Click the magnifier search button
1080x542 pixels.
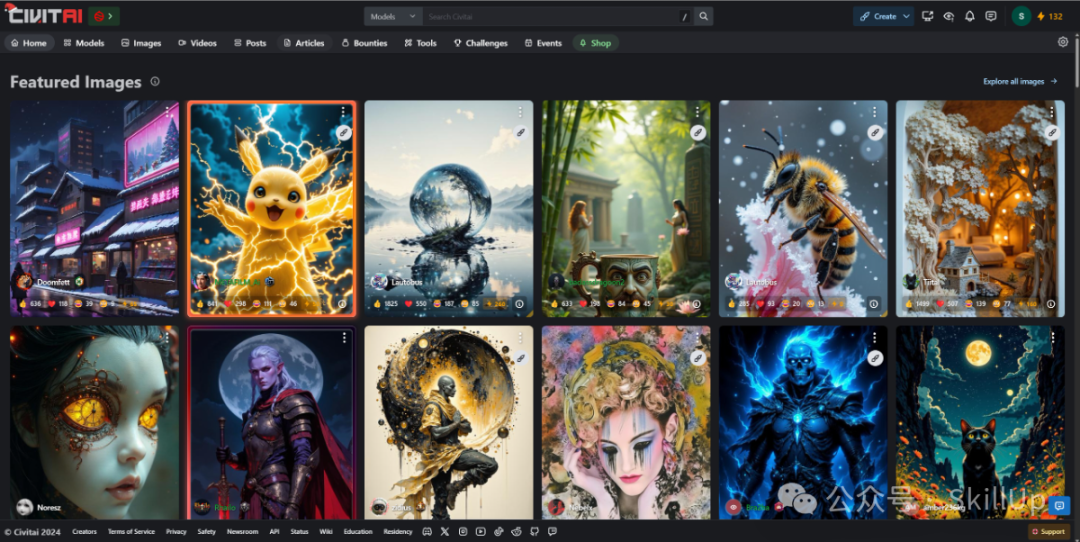[703, 17]
